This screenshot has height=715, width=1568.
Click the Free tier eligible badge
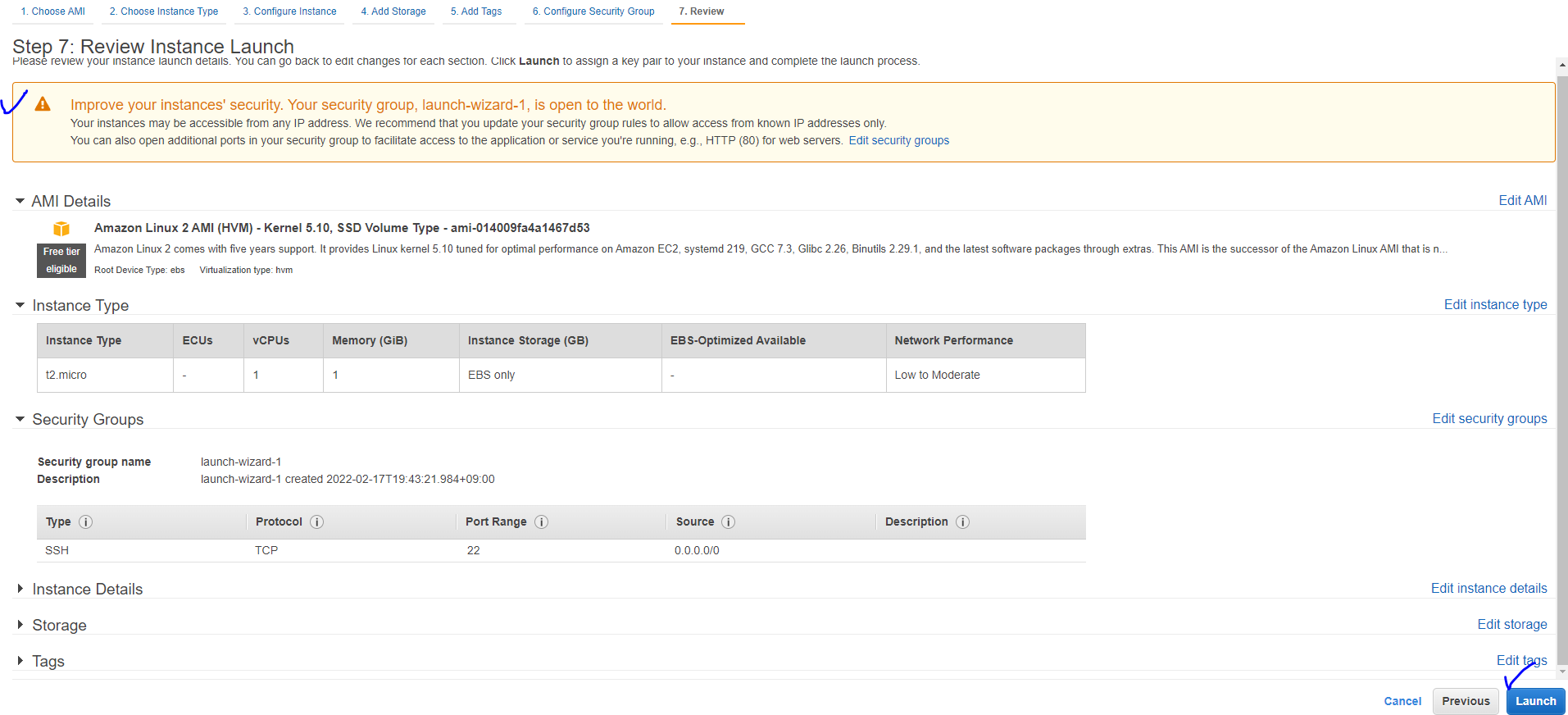61,260
